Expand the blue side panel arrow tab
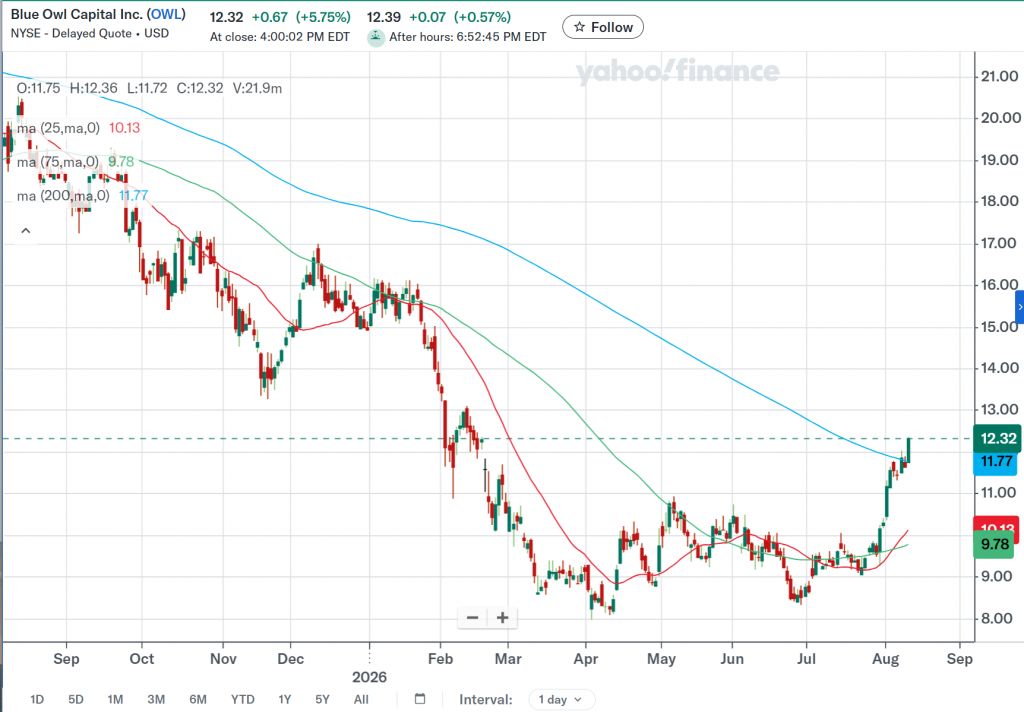Image resolution: width=1024 pixels, height=712 pixels. 1019,307
